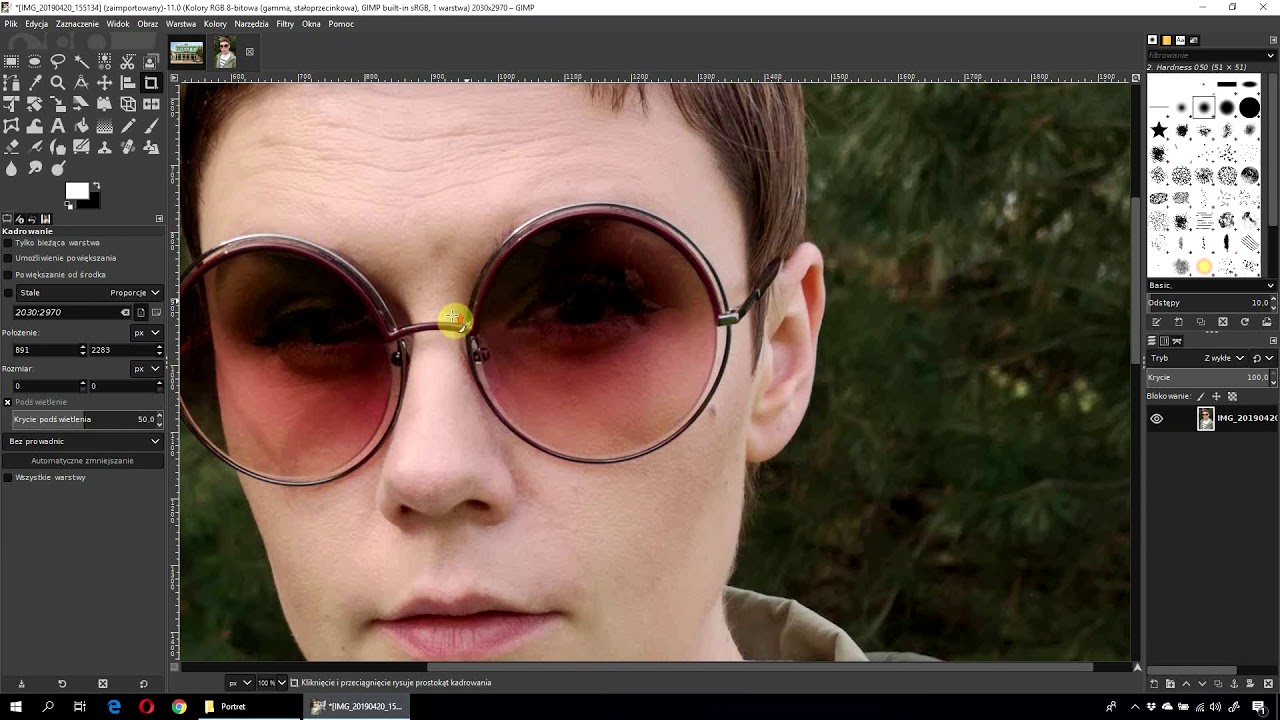Select the Alignment tool

coord(128,83)
